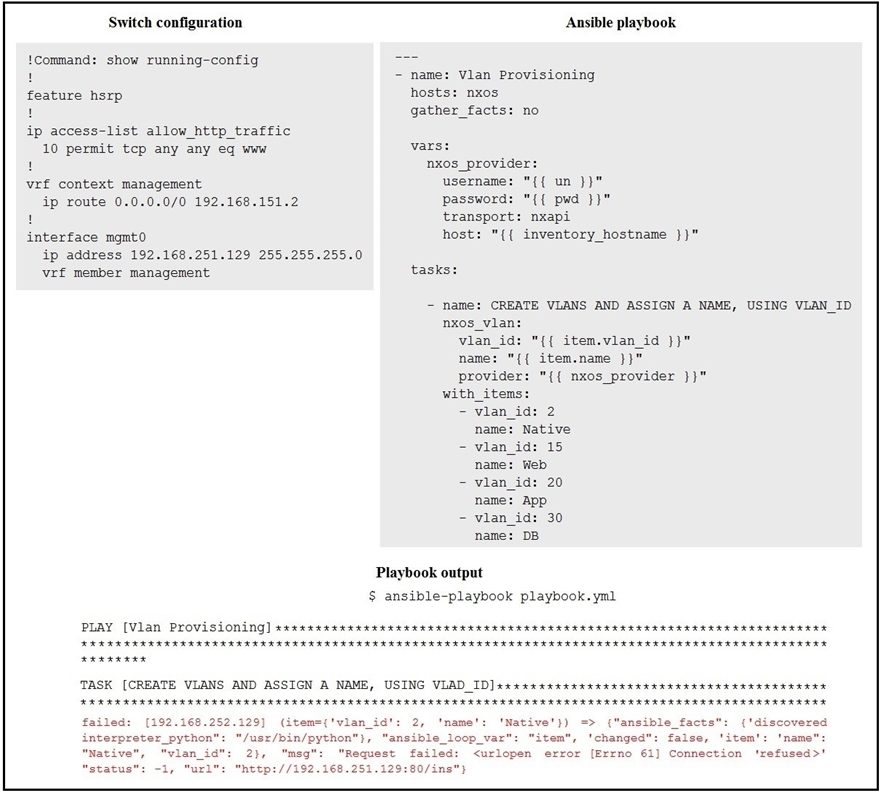The width and height of the screenshot is (884, 796).
Task: Click the '- vlan_id: 15' list entry
Action: click(x=511, y=447)
